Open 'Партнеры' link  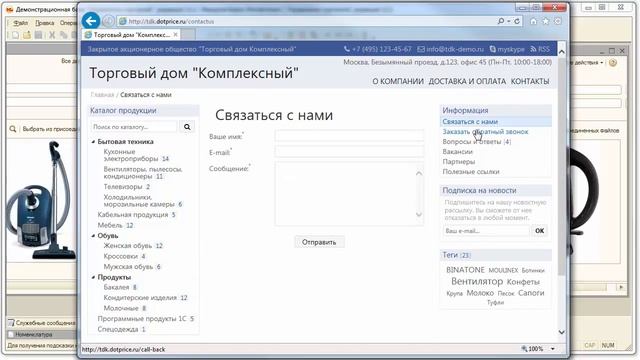click(459, 162)
